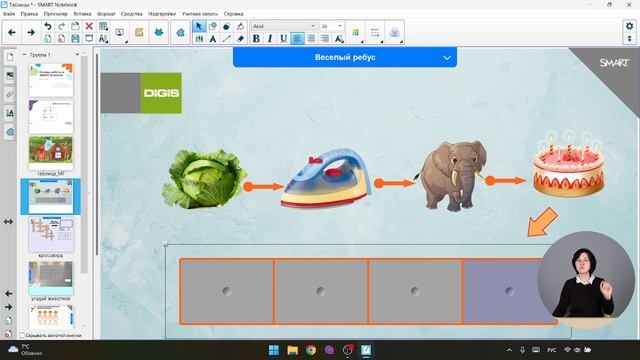The image size is (640, 360).
Task: Apply italic formatting
Action: (270, 39)
